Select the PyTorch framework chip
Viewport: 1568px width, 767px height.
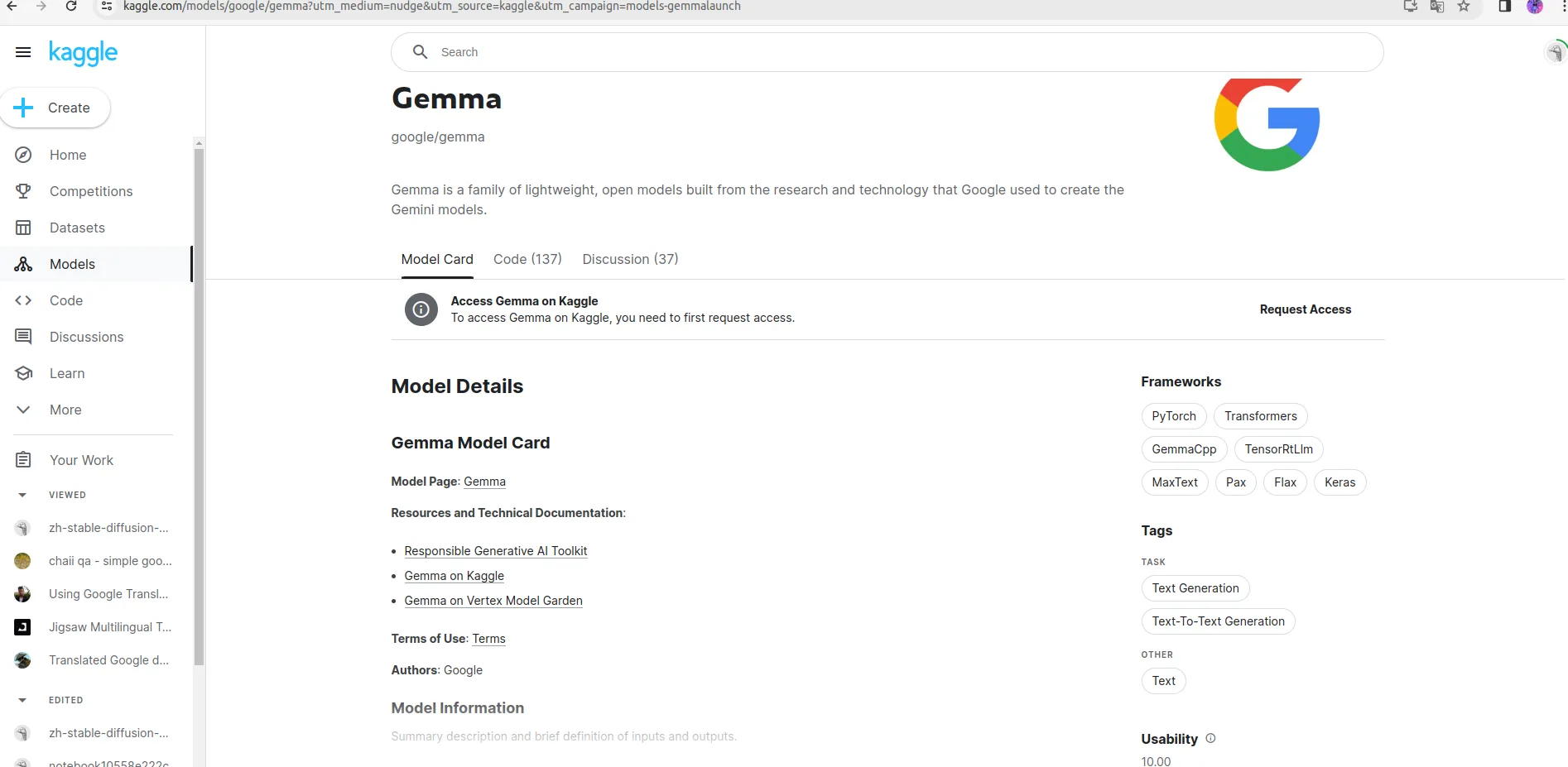click(x=1173, y=416)
